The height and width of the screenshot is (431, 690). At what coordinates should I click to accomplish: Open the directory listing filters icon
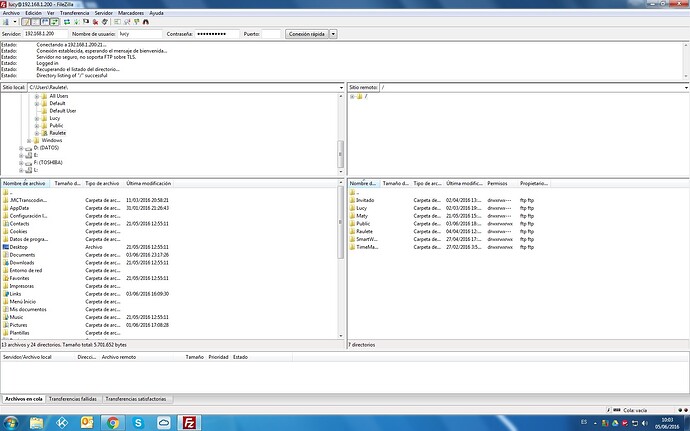click(x=117, y=22)
